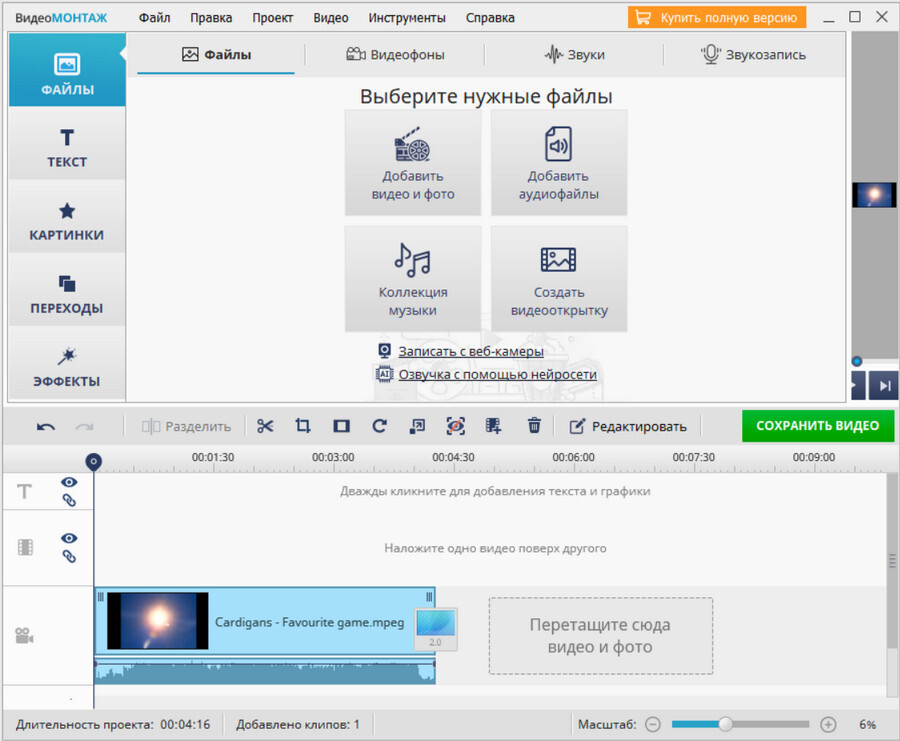Click the scissors cut icon
This screenshot has height=741, width=900.
[x=265, y=426]
